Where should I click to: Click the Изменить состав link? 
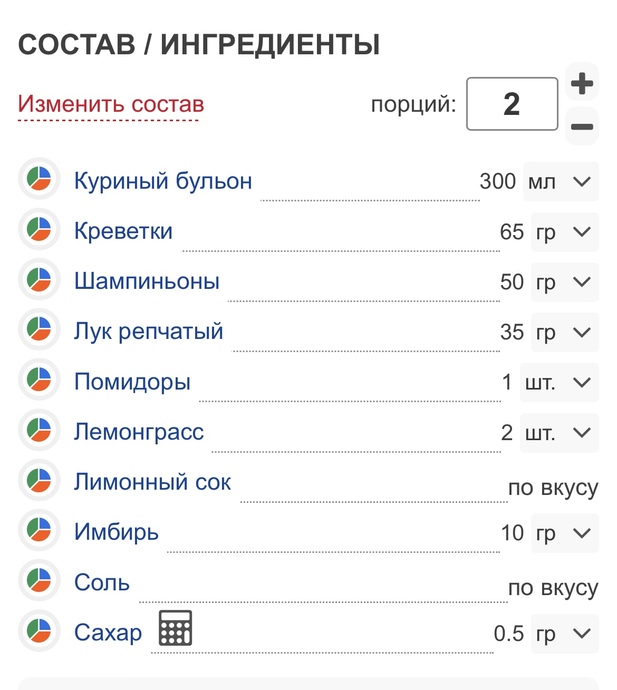(x=111, y=105)
